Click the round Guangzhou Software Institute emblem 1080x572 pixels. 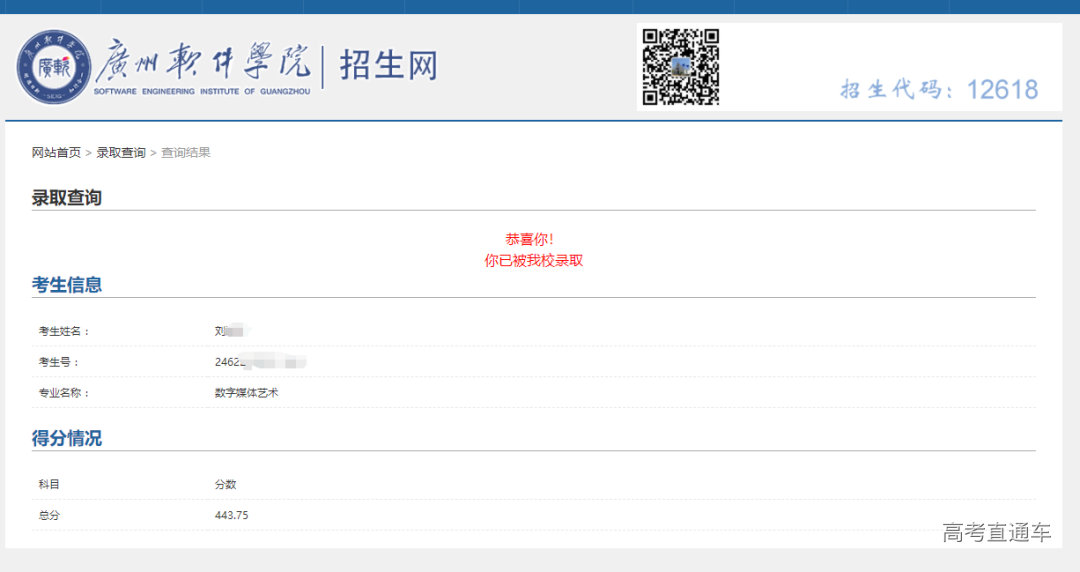coord(53,67)
